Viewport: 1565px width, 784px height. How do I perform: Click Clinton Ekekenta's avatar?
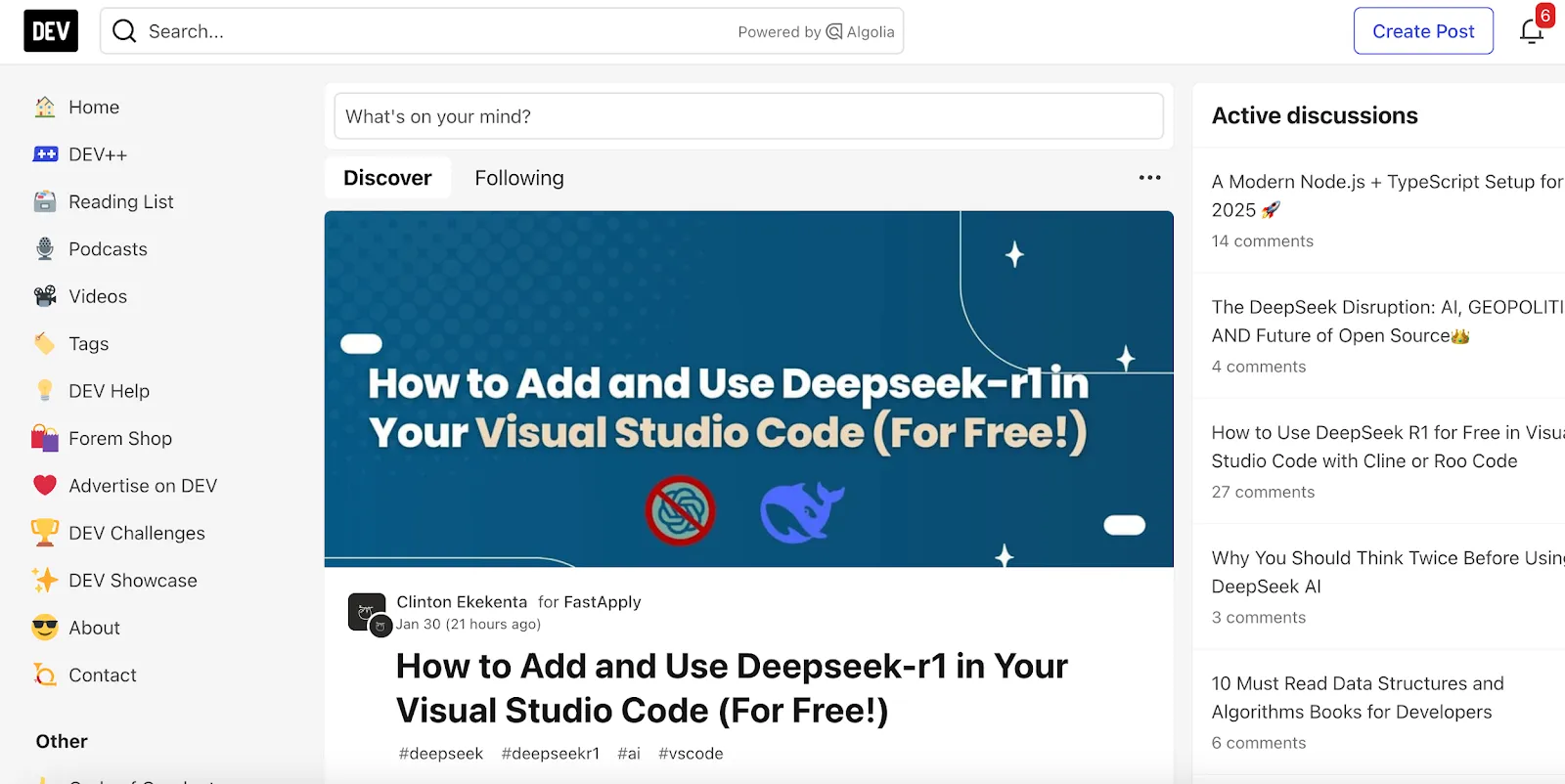point(368,613)
